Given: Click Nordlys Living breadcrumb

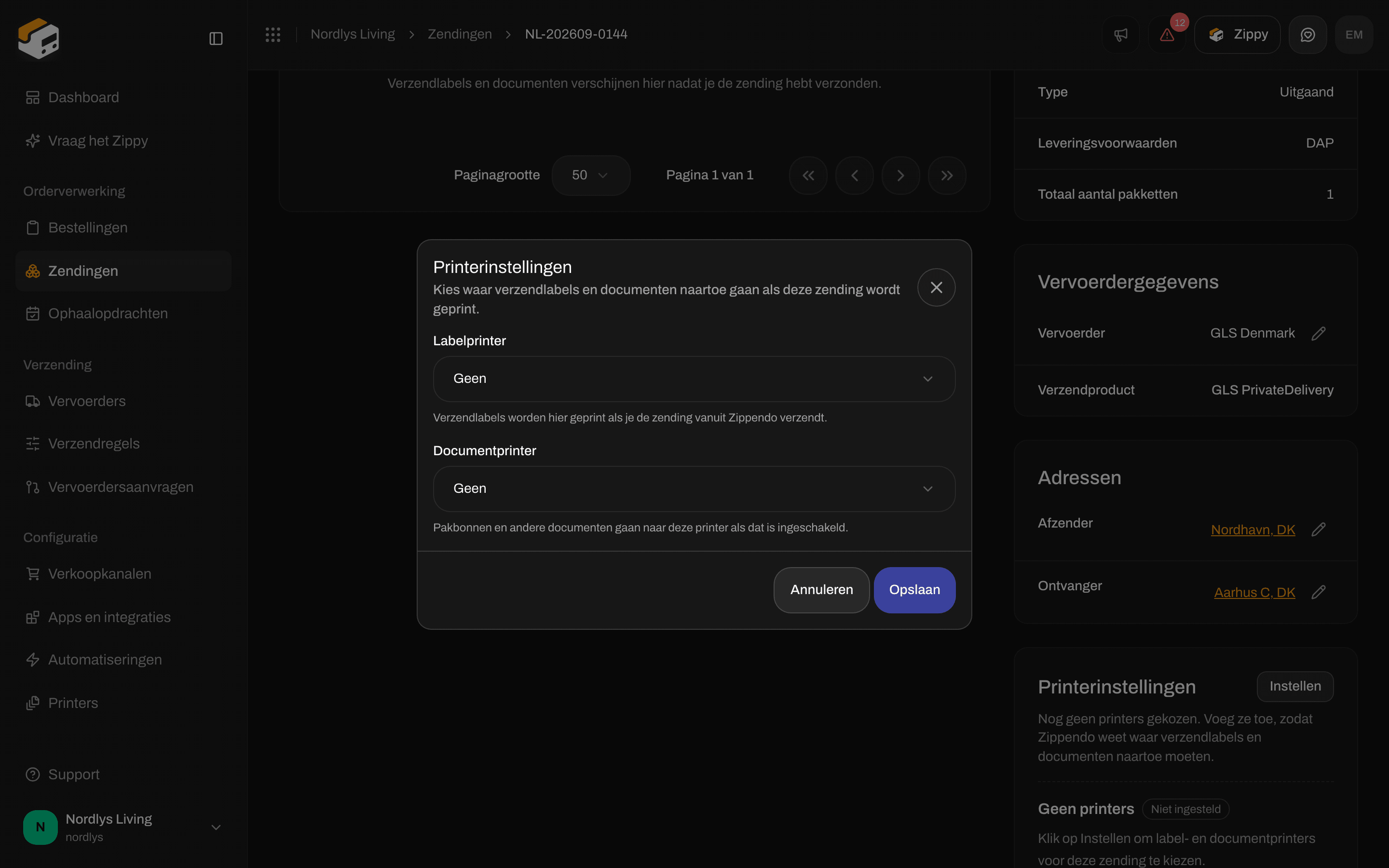Looking at the screenshot, I should coord(353,34).
